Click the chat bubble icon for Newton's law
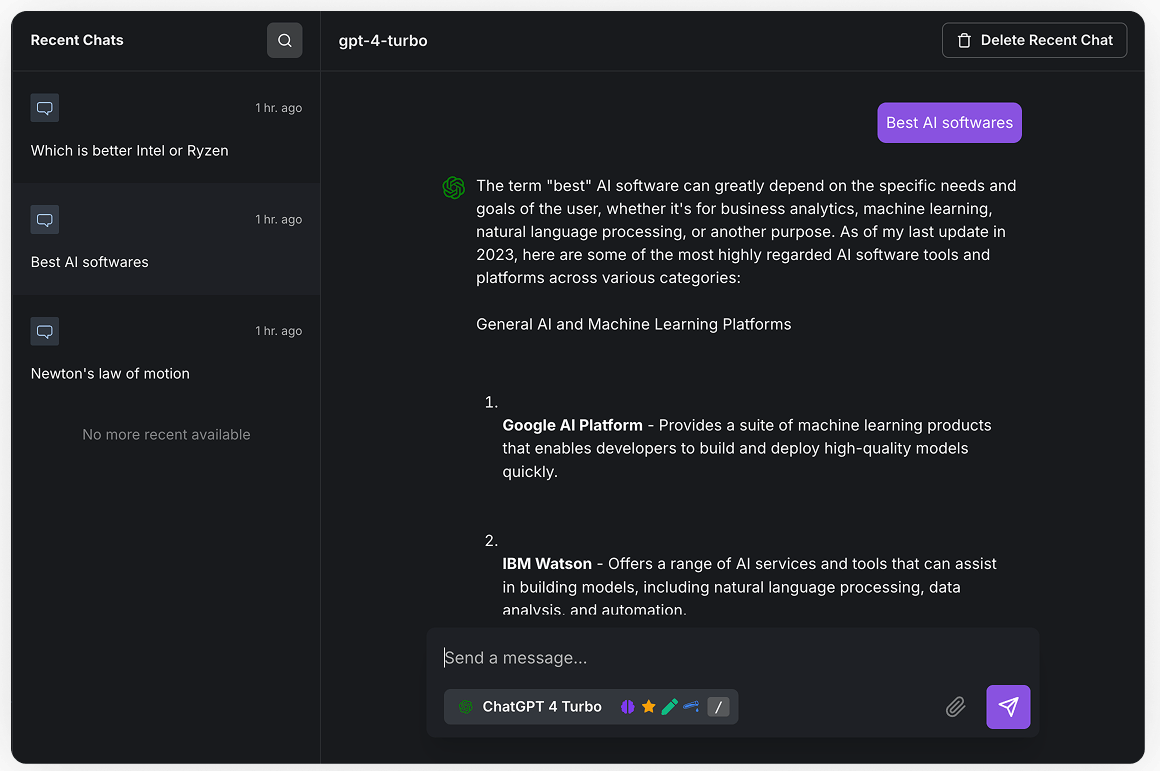The height and width of the screenshot is (771, 1160). (x=44, y=331)
